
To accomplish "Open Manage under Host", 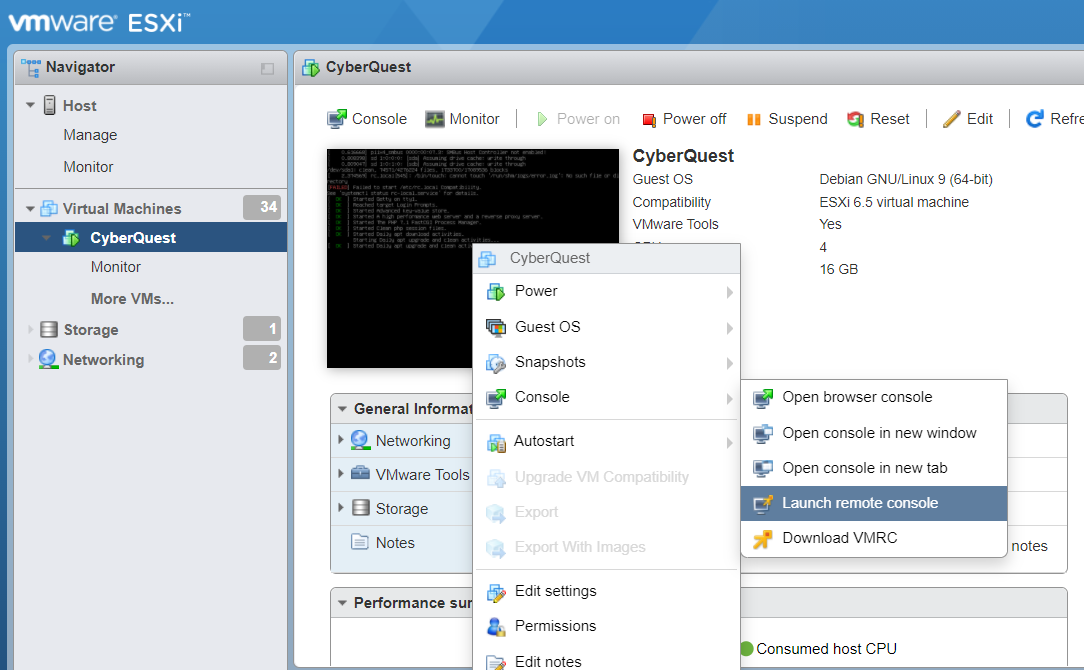I will click(90, 135).
